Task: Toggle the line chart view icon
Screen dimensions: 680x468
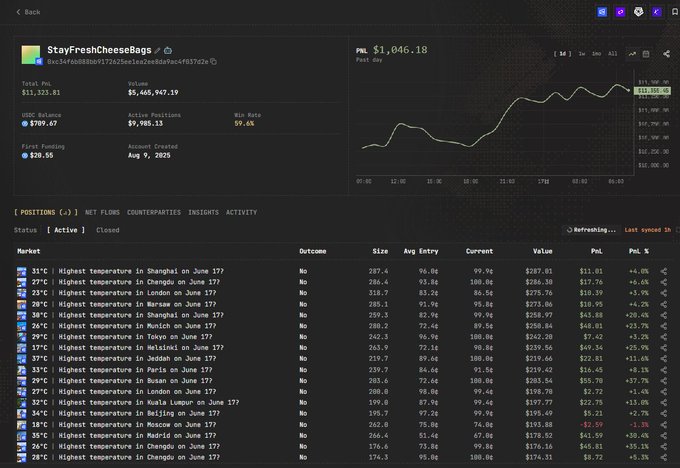Action: point(632,54)
